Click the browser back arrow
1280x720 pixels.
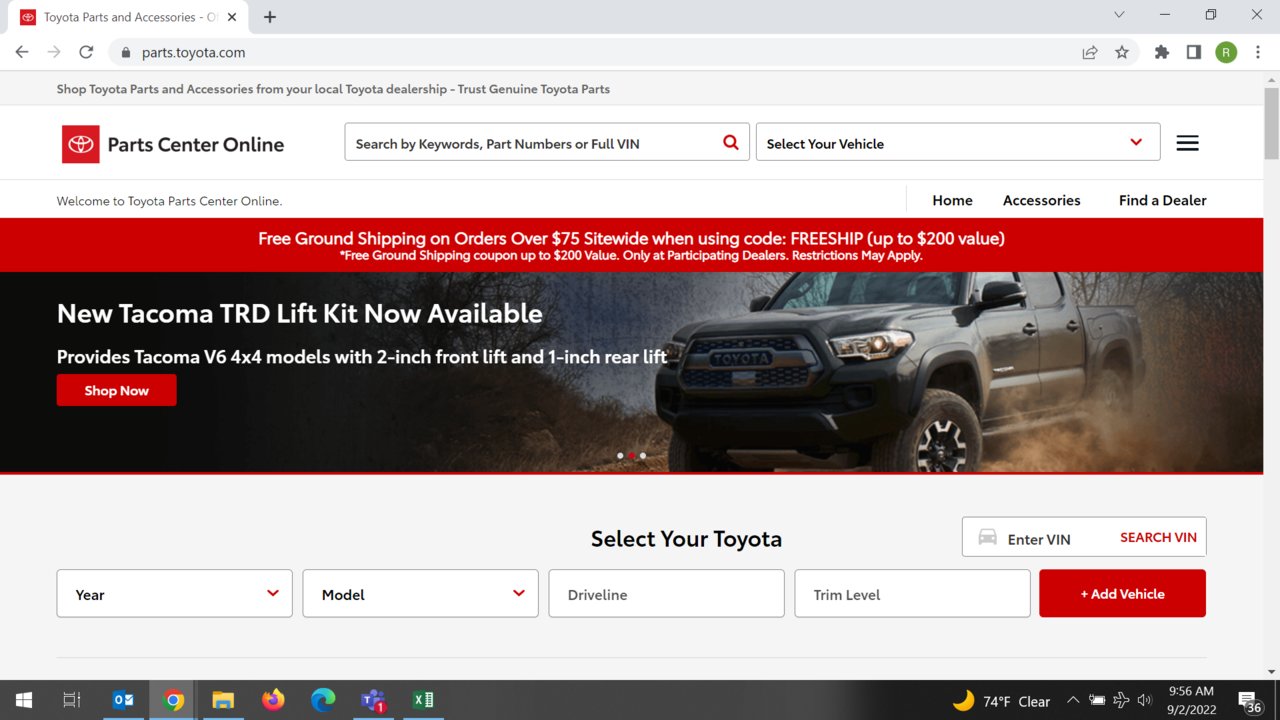pyautogui.click(x=22, y=52)
